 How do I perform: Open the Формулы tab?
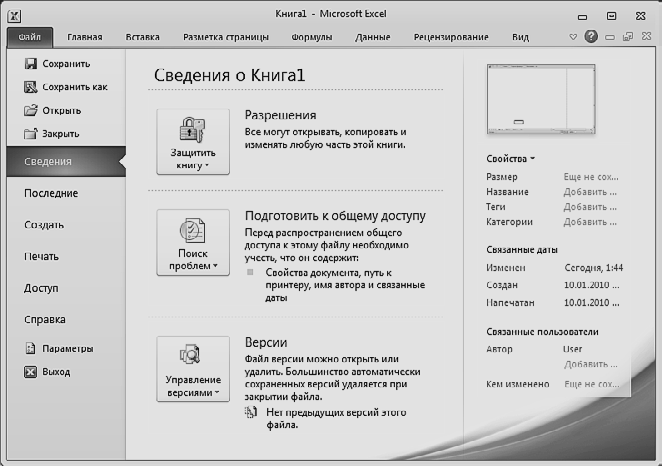click(312, 37)
